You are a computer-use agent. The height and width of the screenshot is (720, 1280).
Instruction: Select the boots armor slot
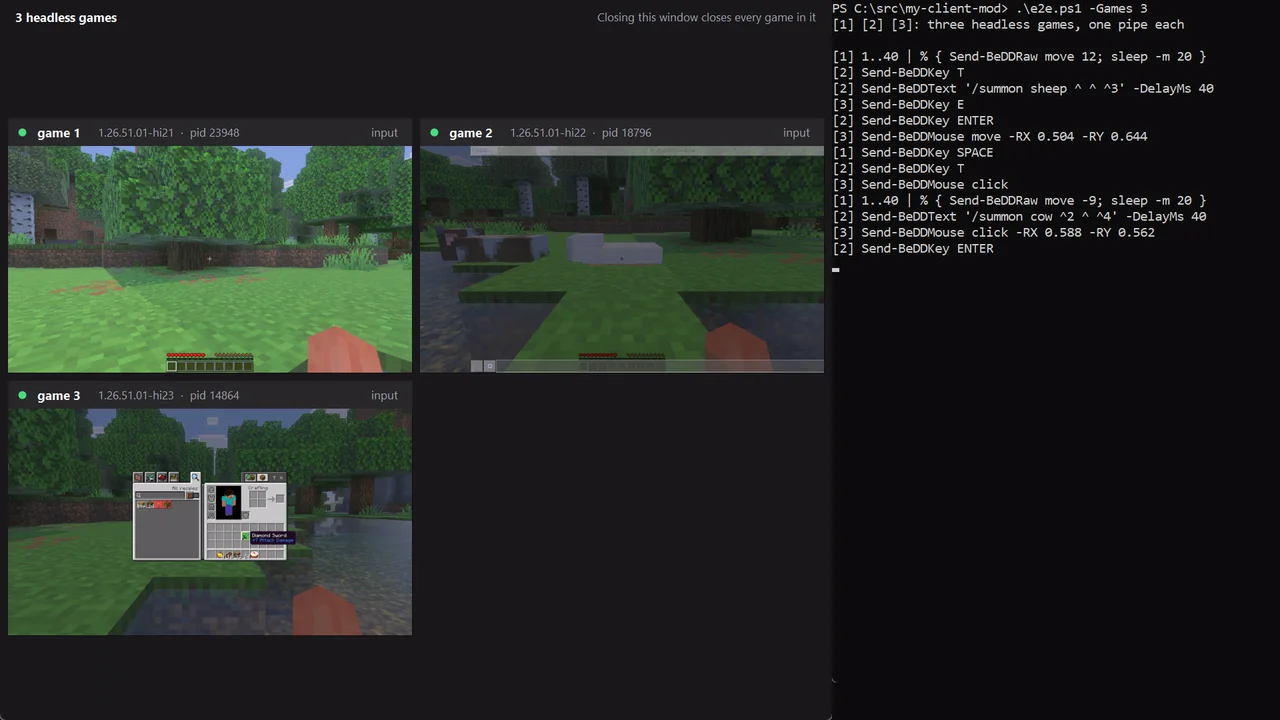coord(211,516)
